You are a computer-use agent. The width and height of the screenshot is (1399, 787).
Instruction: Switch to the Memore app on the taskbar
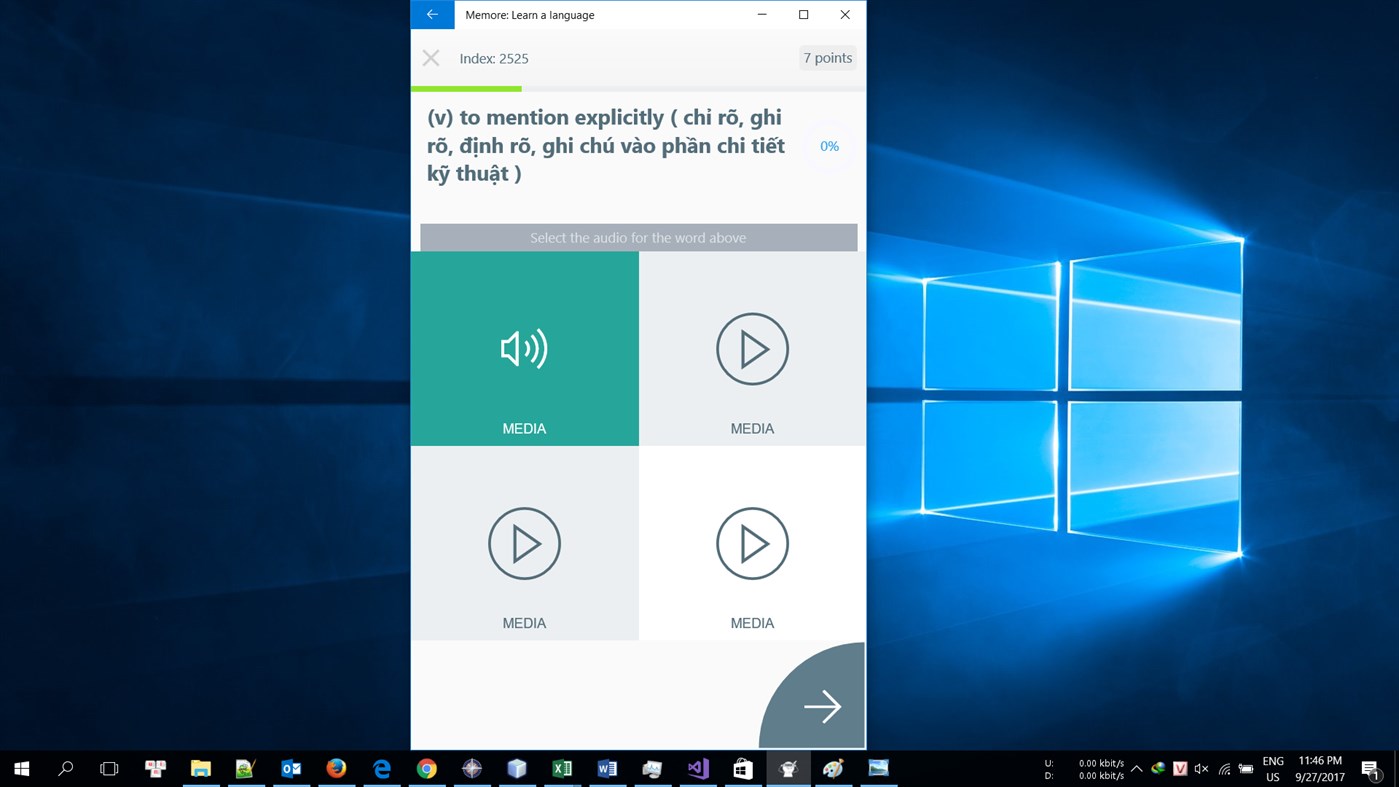pyautogui.click(x=787, y=768)
